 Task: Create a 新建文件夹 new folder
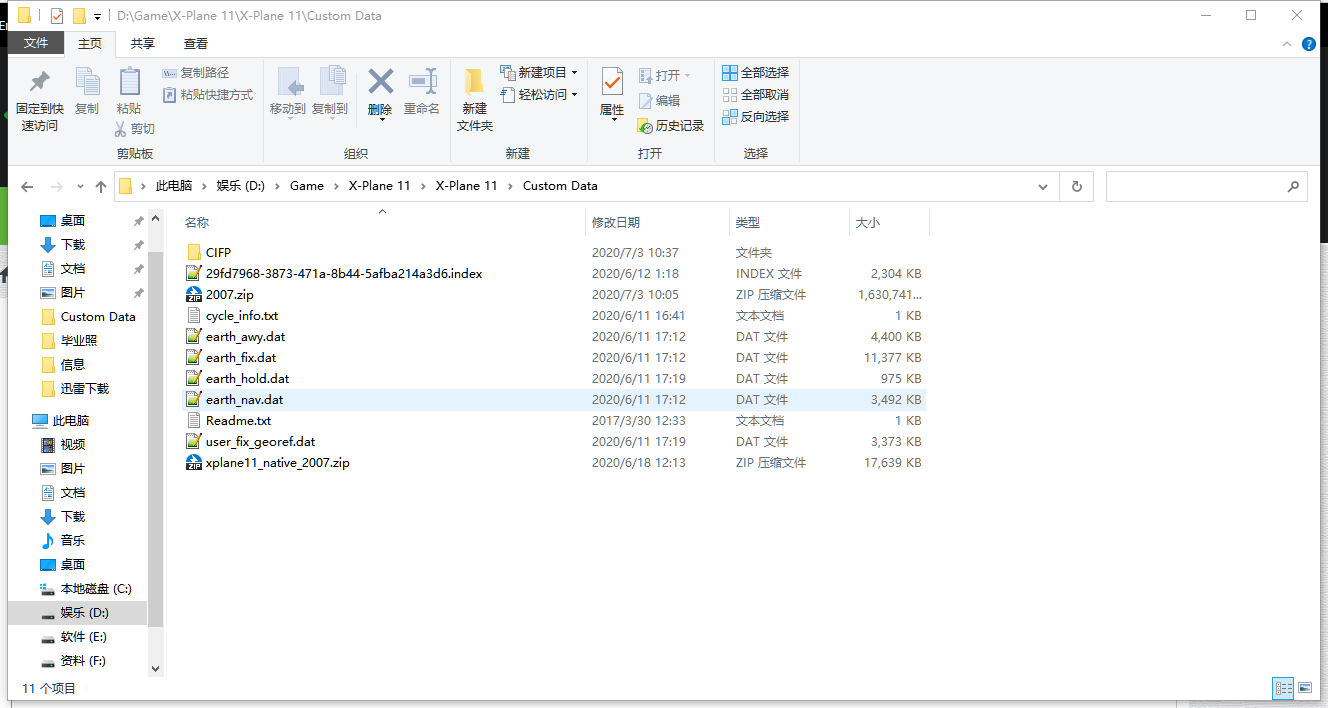pyautogui.click(x=475, y=98)
